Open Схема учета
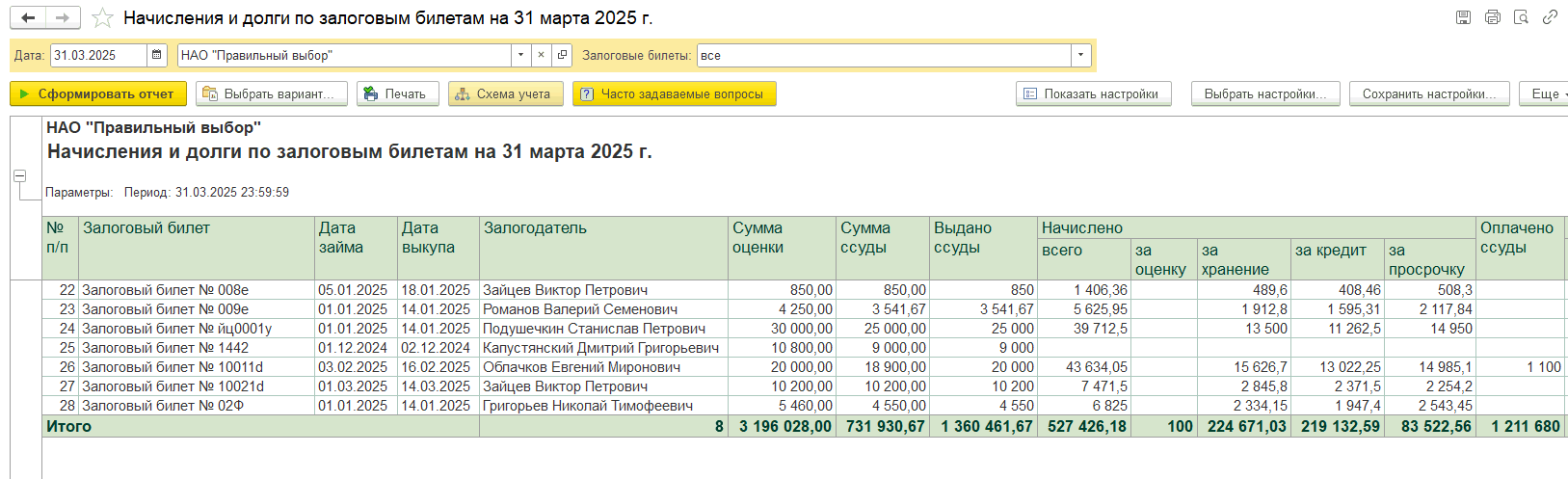The image size is (1568, 479). point(504,93)
